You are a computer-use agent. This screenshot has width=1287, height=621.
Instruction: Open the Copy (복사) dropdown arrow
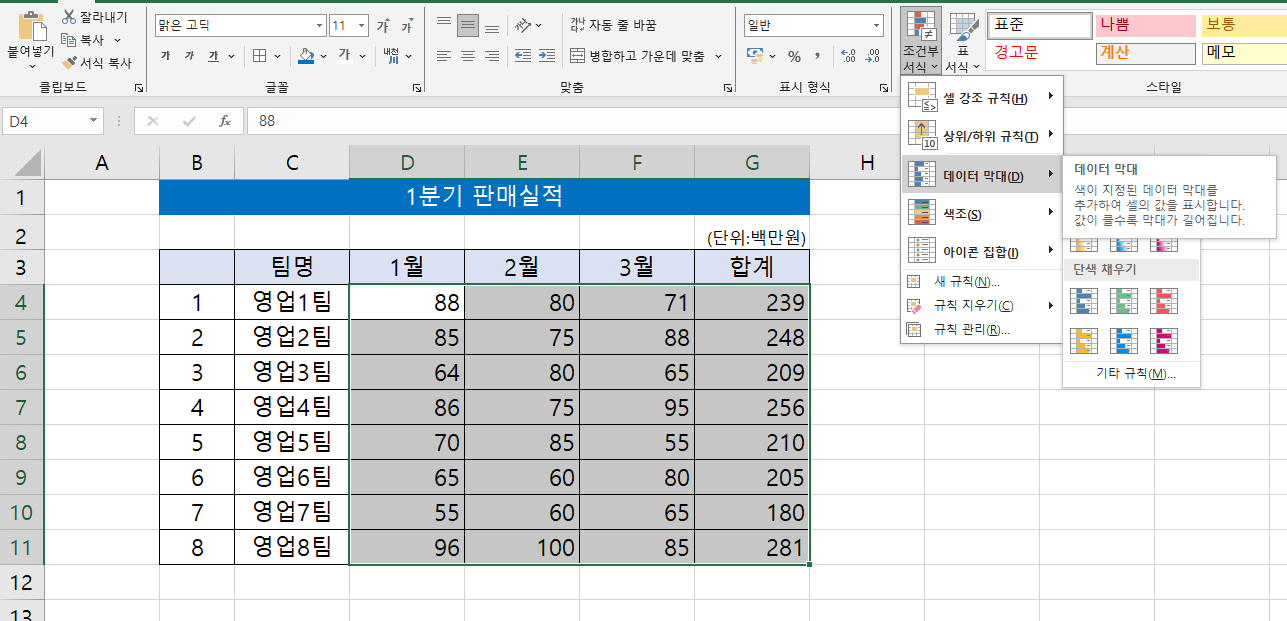click(x=117, y=40)
